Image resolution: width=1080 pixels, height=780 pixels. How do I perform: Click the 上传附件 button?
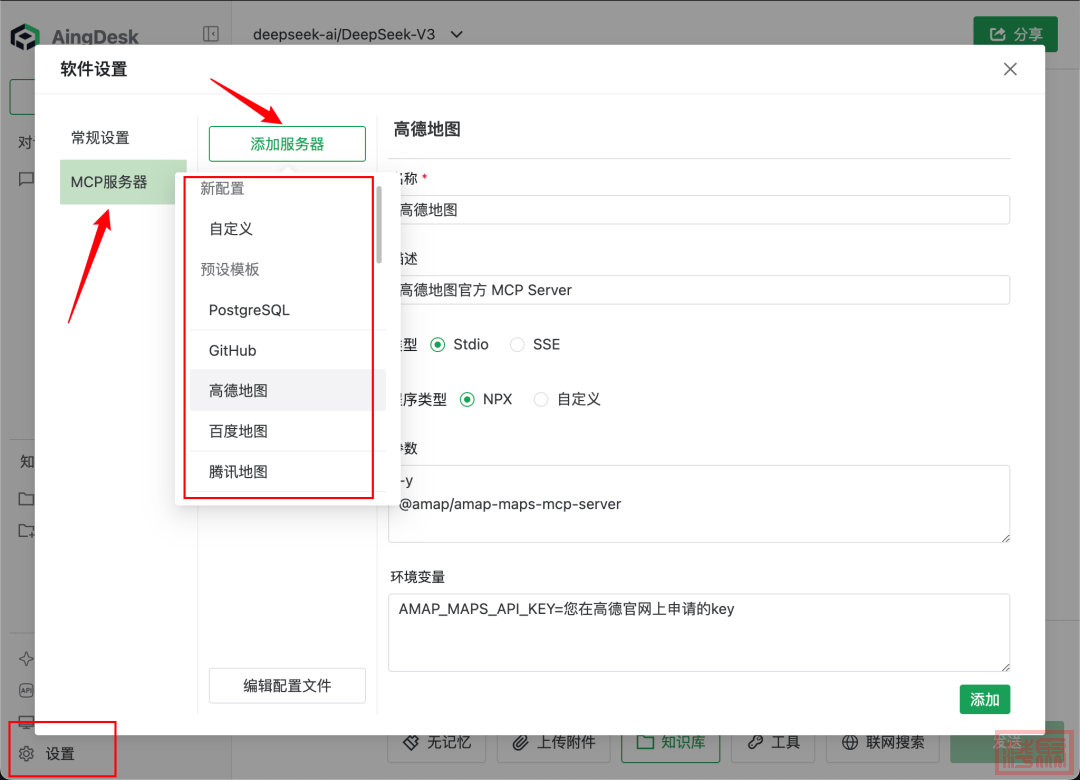553,743
